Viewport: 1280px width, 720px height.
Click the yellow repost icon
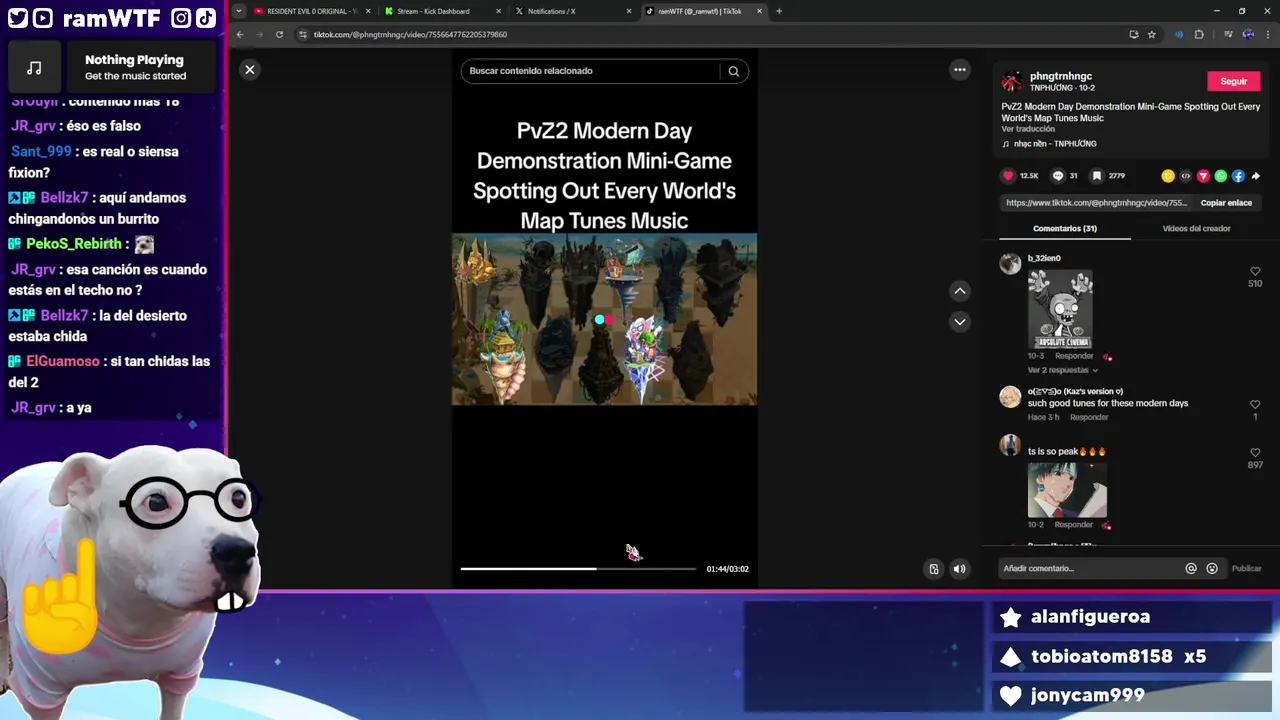1167,176
